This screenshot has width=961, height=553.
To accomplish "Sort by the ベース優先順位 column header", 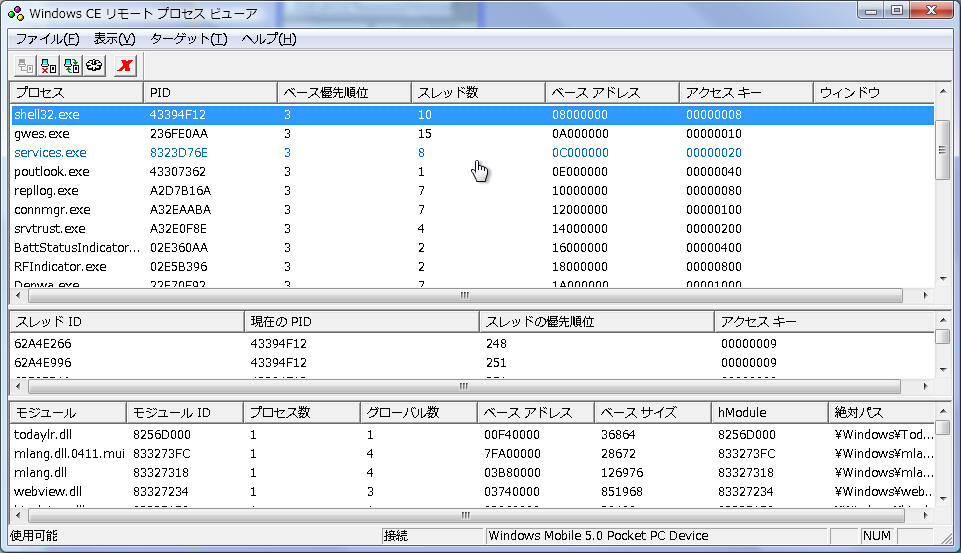I will (344, 93).
